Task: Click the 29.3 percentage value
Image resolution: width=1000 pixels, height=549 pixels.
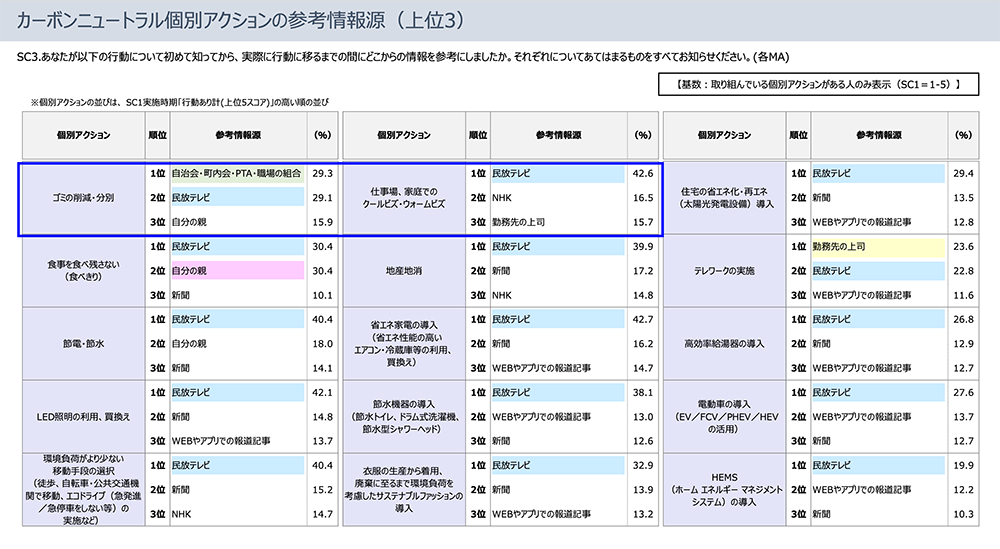Action: click(x=323, y=173)
